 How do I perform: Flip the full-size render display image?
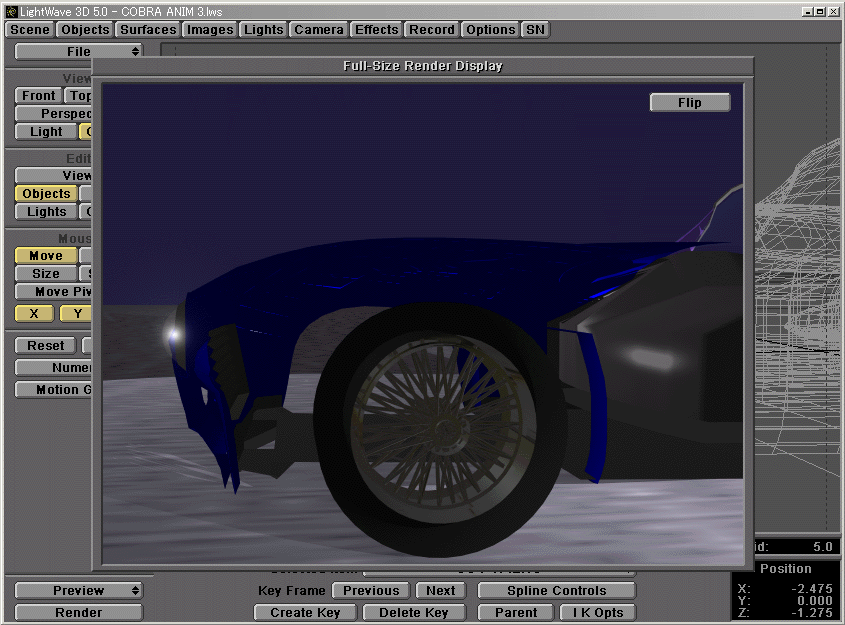click(x=689, y=101)
